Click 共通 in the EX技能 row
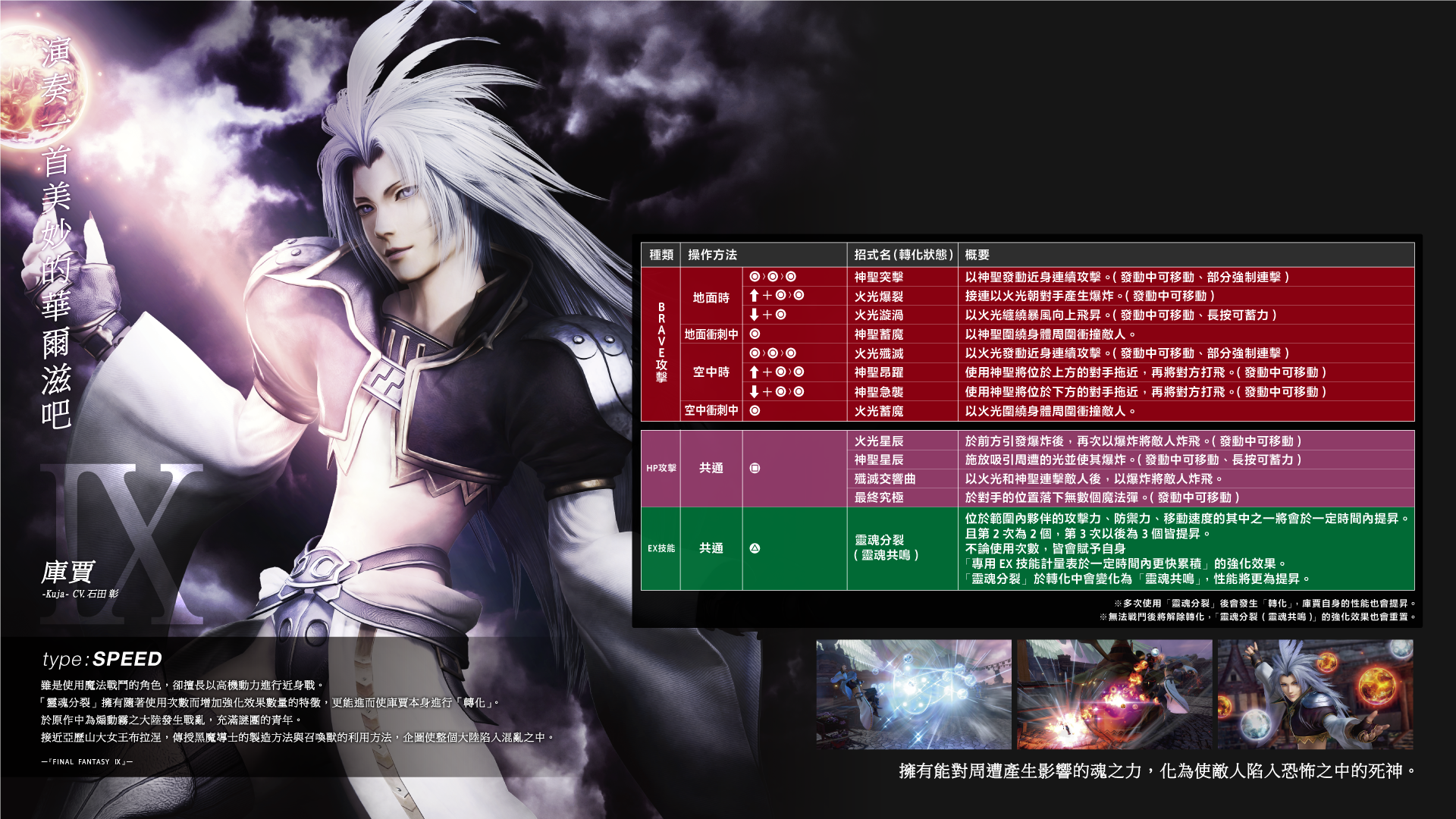The width and height of the screenshot is (1456, 819). coord(711,548)
